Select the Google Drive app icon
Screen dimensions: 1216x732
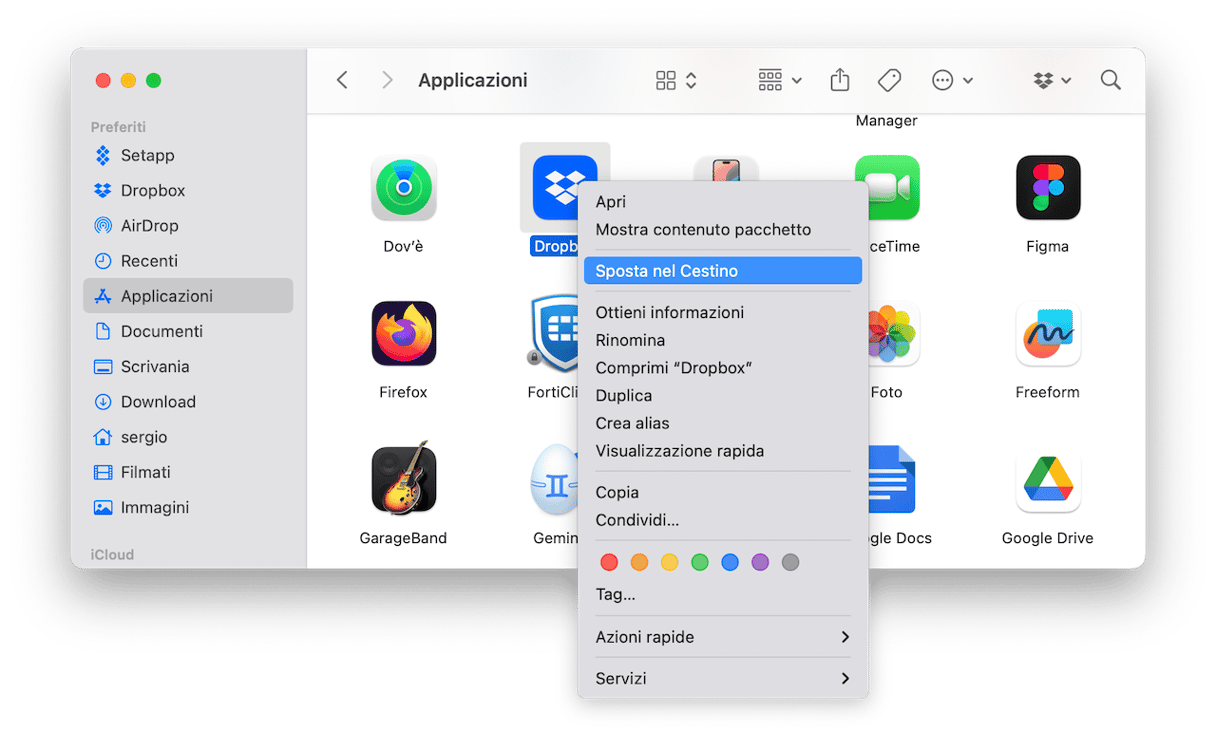(x=1047, y=479)
